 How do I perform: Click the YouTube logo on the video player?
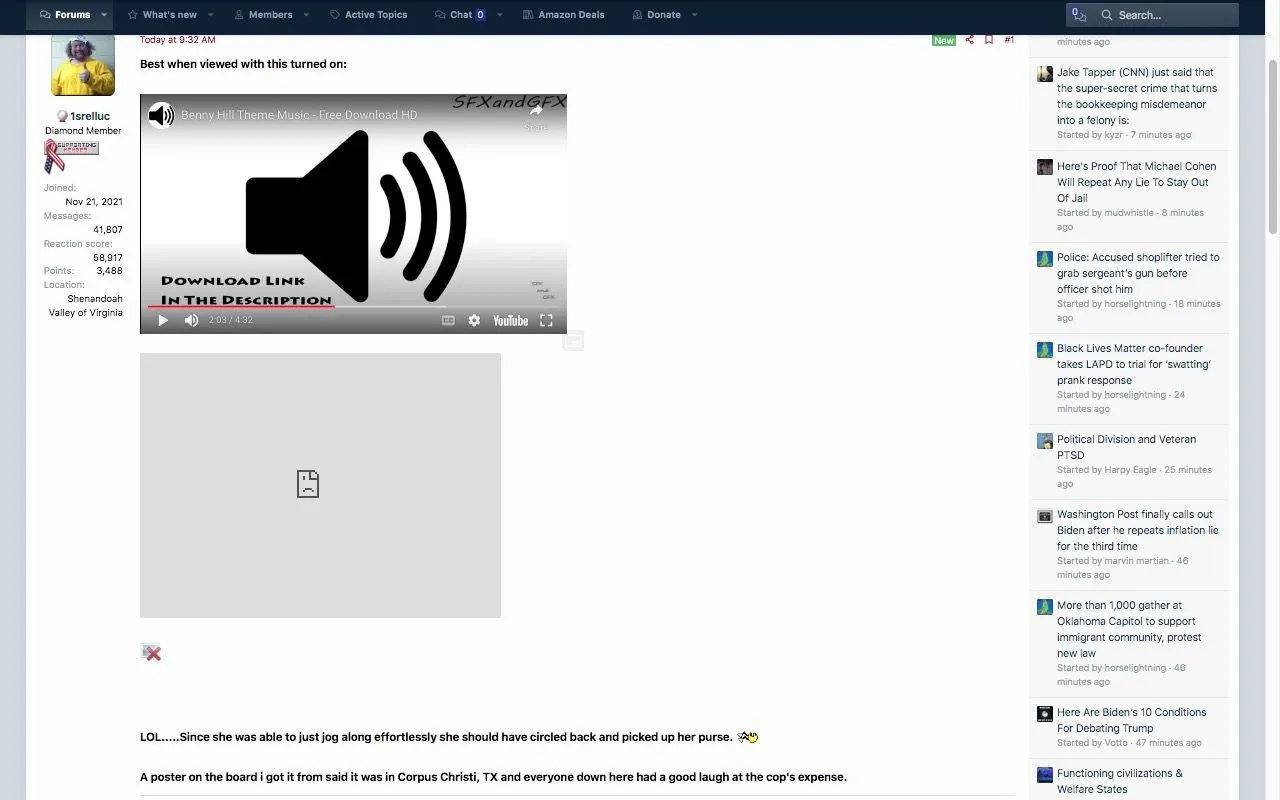(x=510, y=320)
